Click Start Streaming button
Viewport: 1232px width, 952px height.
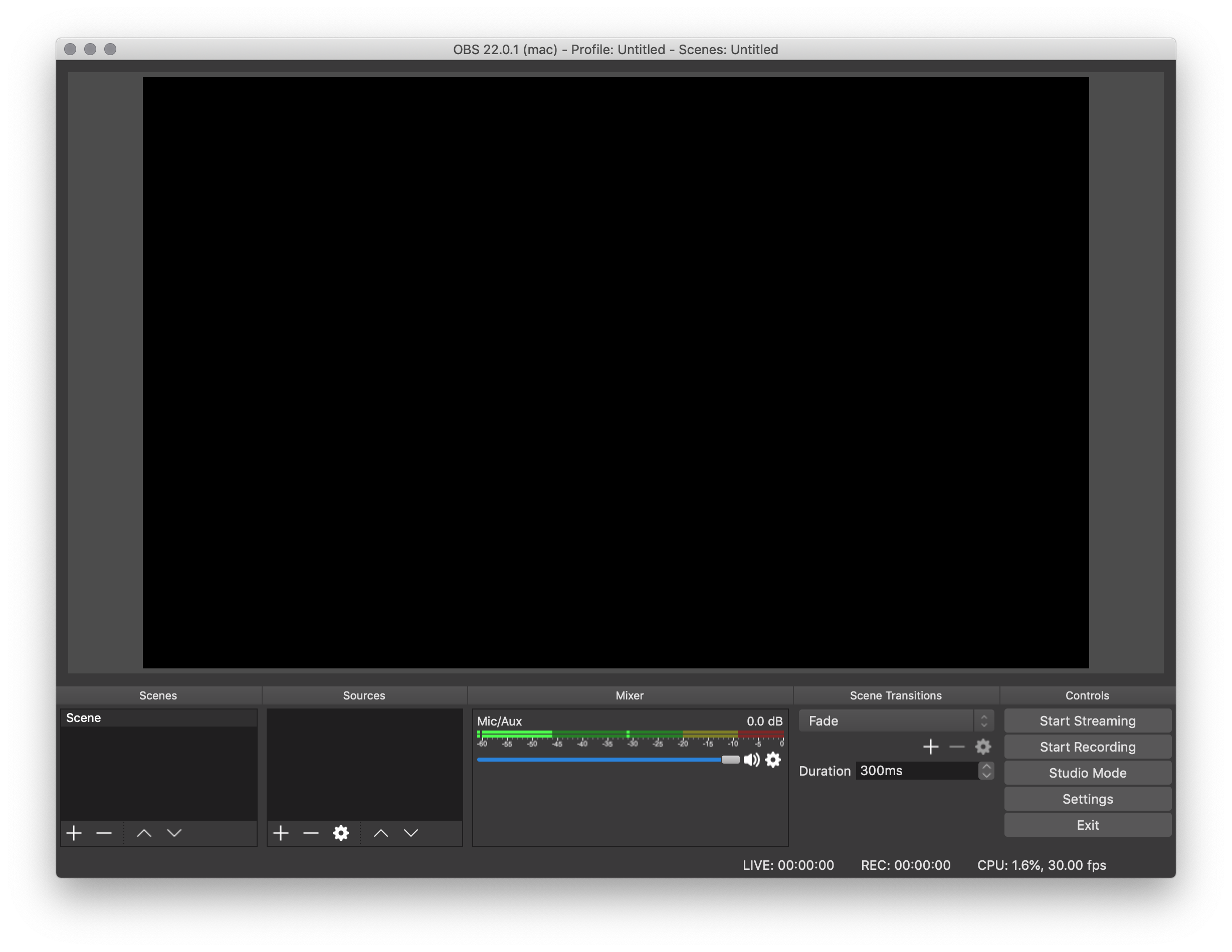tap(1087, 721)
